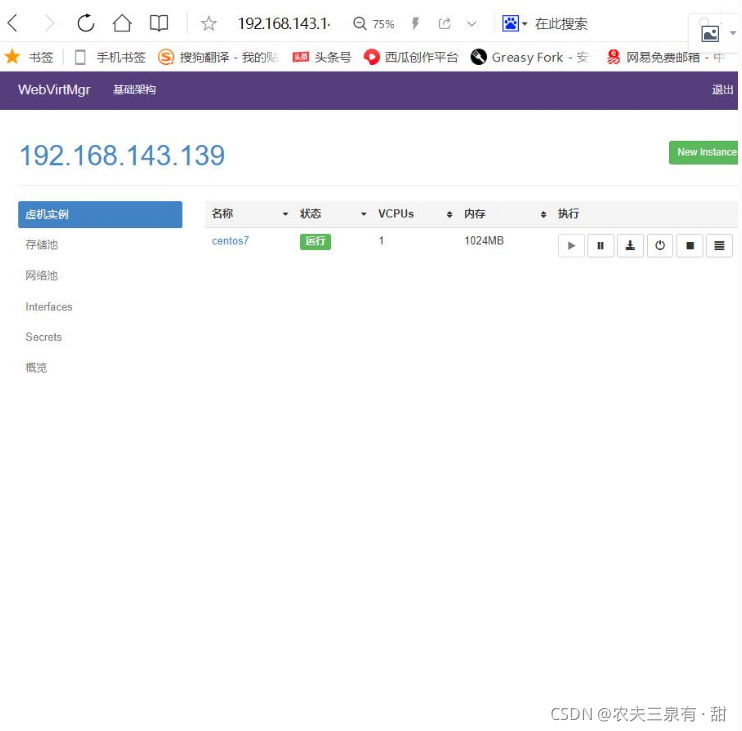Click the WebVirtMgr brand link
742x731 pixels.
(54, 89)
